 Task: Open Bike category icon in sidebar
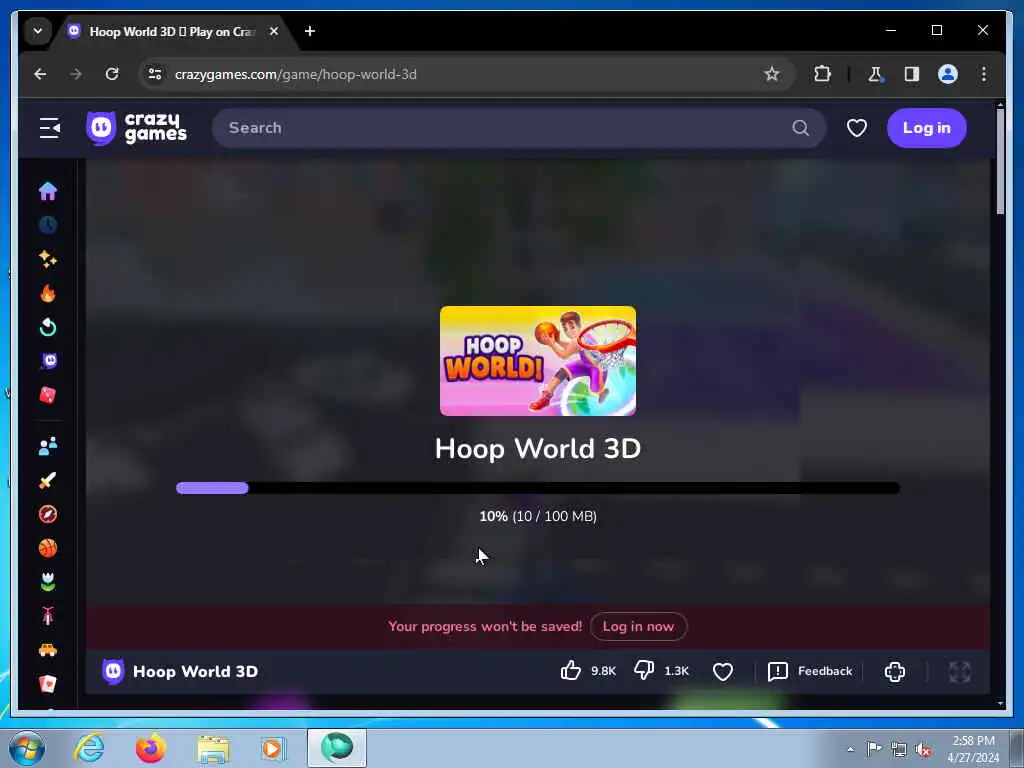coord(48,616)
